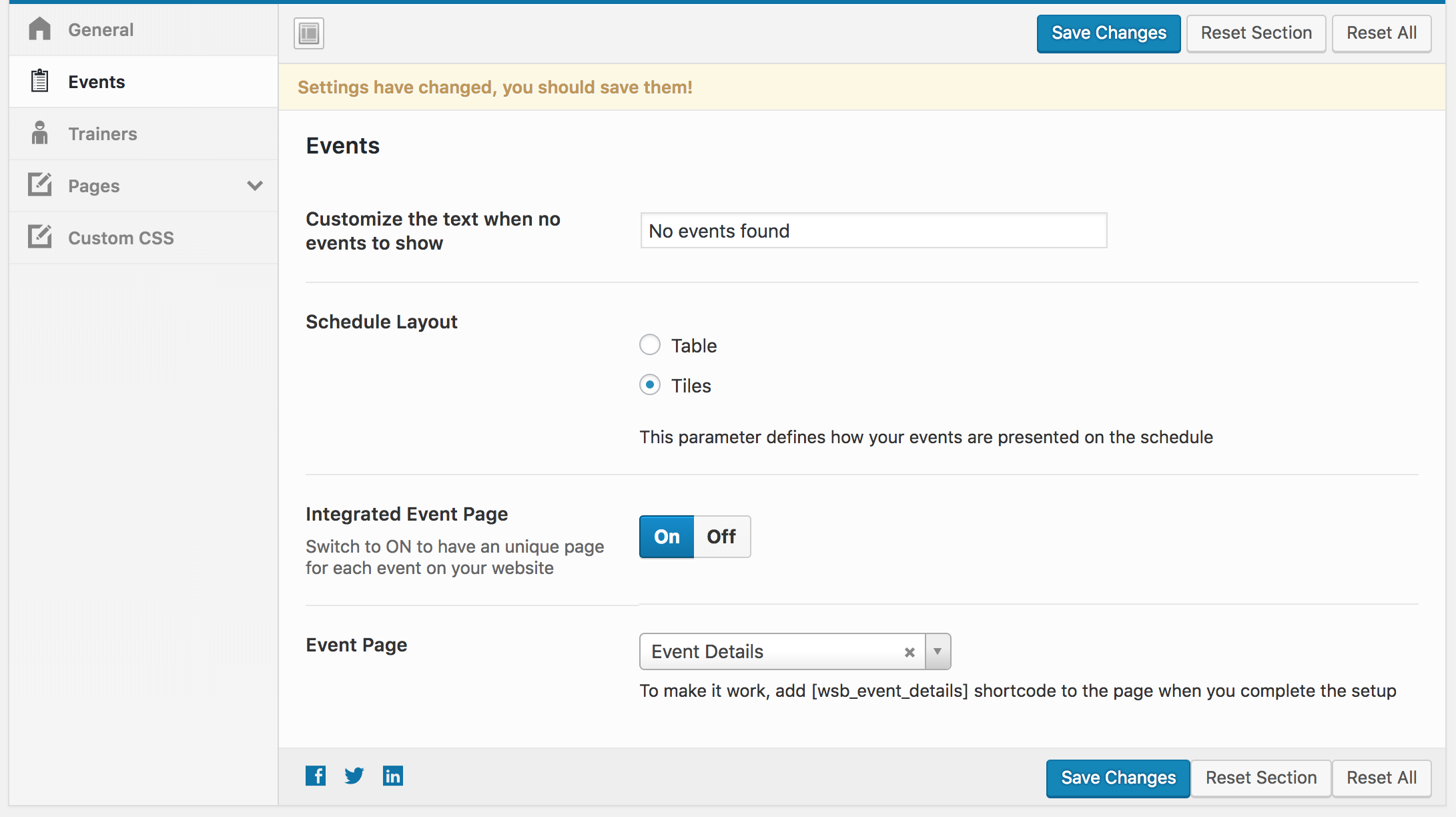Image resolution: width=1456 pixels, height=817 pixels.
Task: Click the expand-all-sections icon in top toolbar
Action: pyautogui.click(x=309, y=33)
